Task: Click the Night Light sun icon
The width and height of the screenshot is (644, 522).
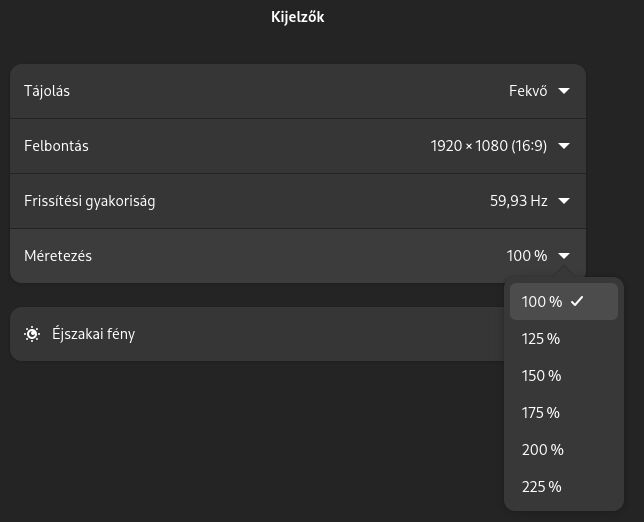Action: point(32,334)
